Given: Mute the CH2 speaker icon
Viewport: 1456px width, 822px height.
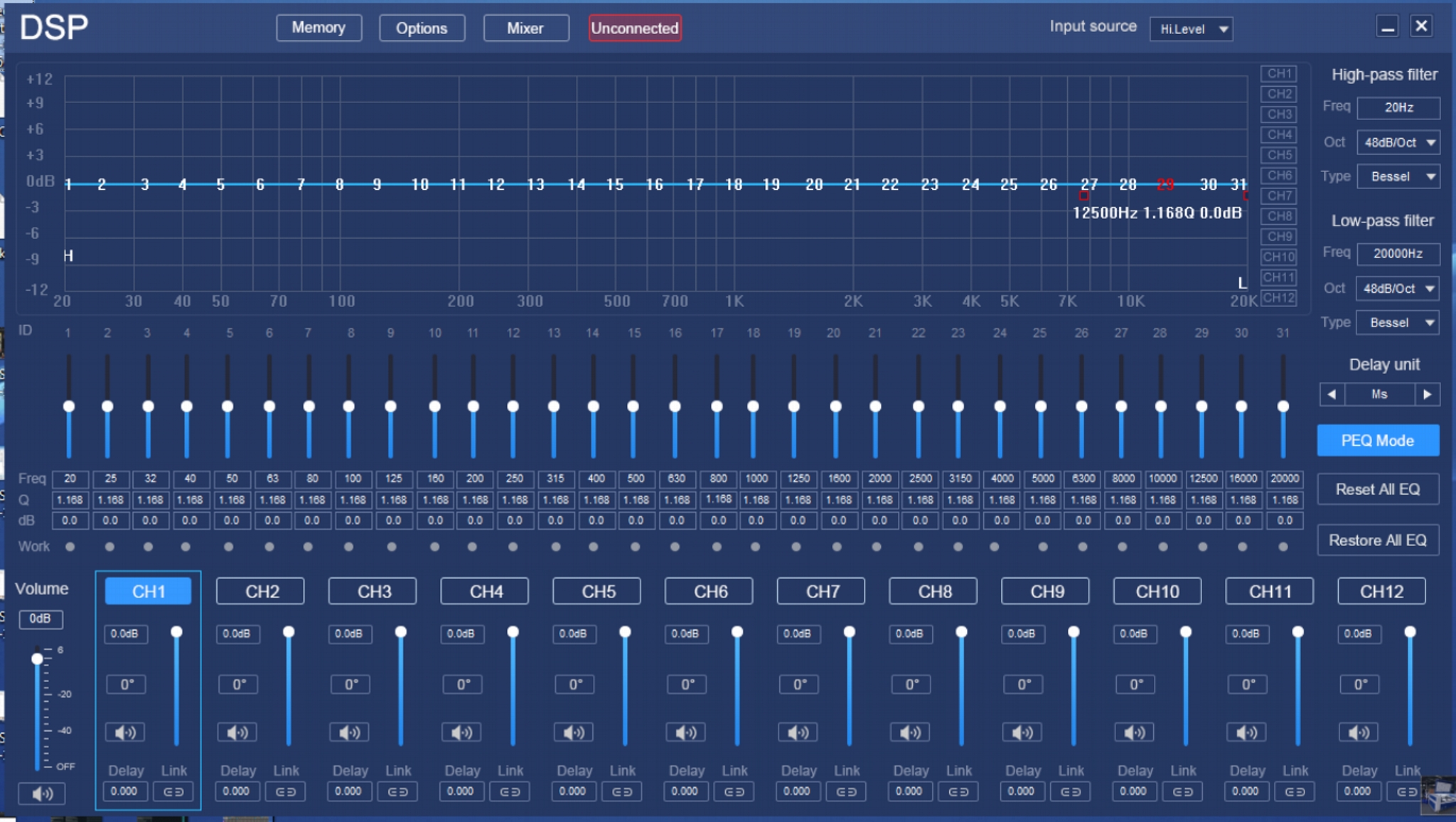Looking at the screenshot, I should tap(237, 732).
